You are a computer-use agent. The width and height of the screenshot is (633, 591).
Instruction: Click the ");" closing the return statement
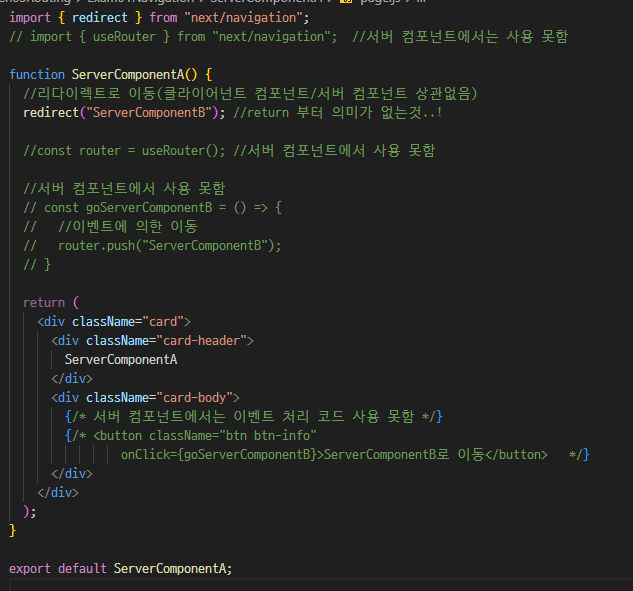pos(30,511)
